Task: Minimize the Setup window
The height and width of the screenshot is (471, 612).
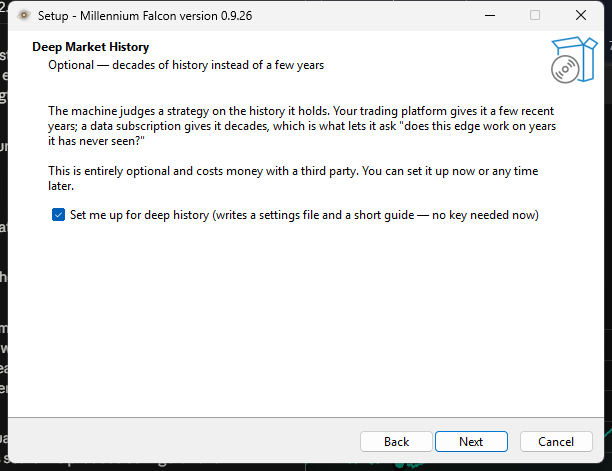Action: [490, 16]
